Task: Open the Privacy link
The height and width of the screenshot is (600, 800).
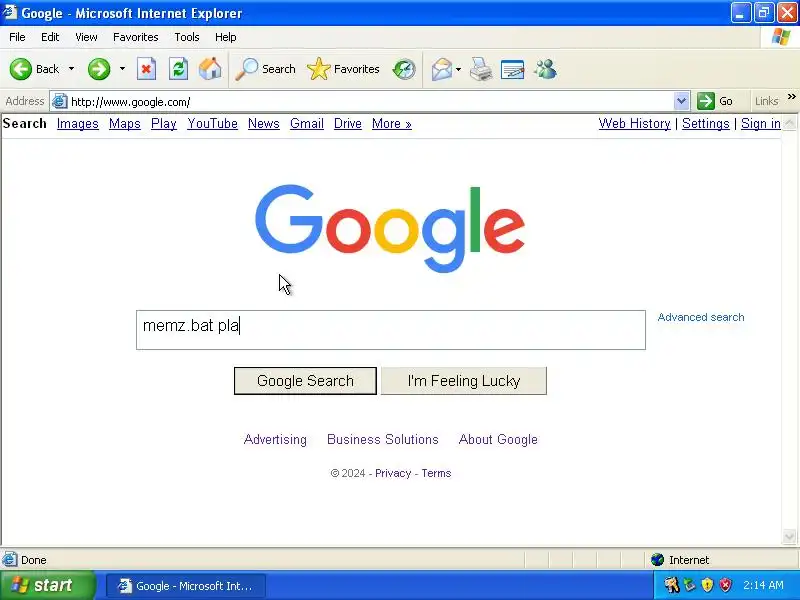Action: pyautogui.click(x=393, y=473)
